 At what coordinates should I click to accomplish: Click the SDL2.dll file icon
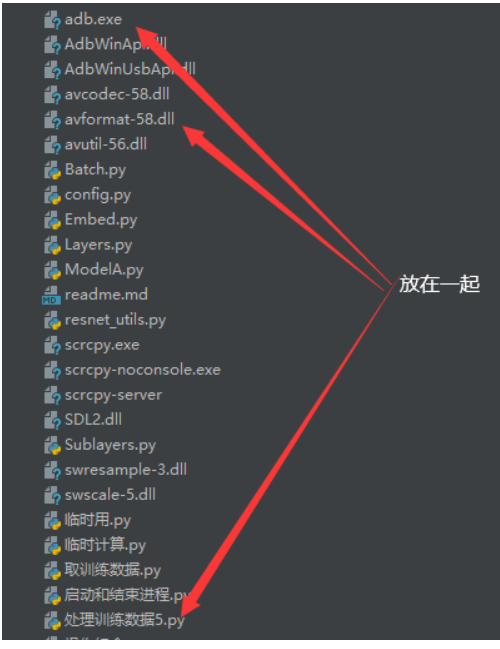click(52, 421)
